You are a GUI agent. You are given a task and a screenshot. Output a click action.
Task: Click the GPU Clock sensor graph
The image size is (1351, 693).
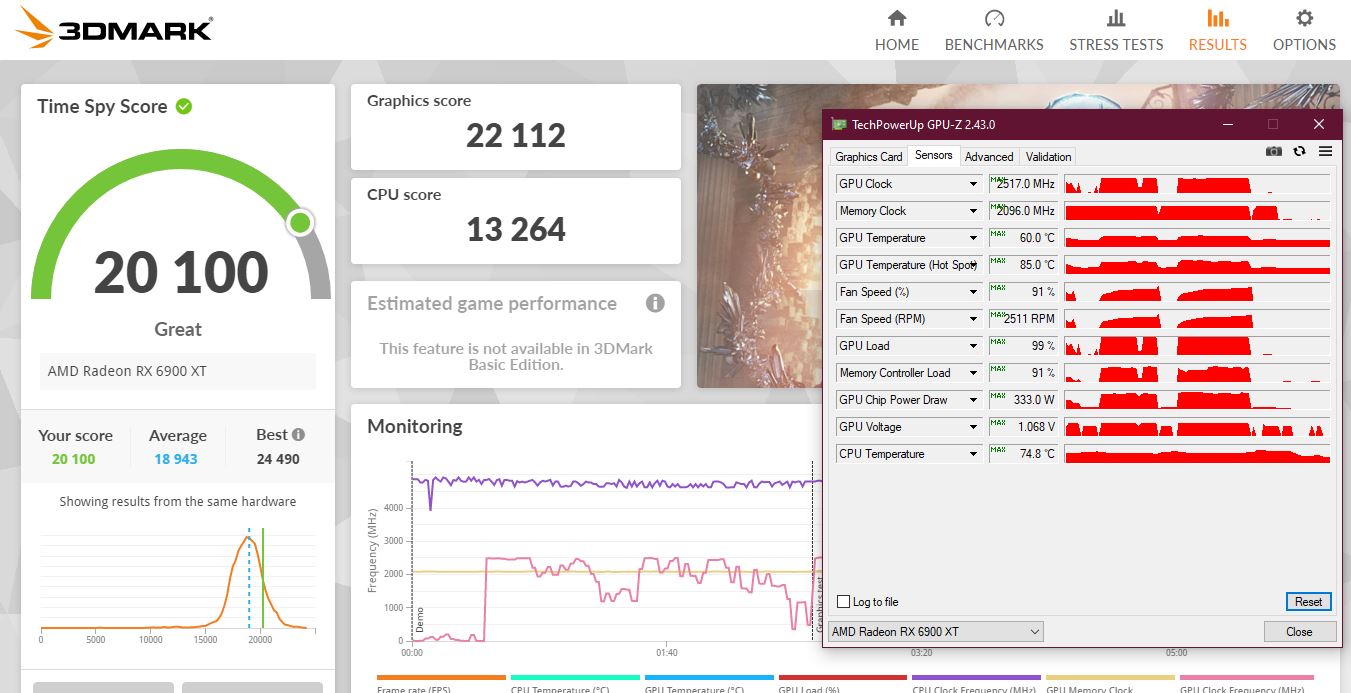point(1197,184)
